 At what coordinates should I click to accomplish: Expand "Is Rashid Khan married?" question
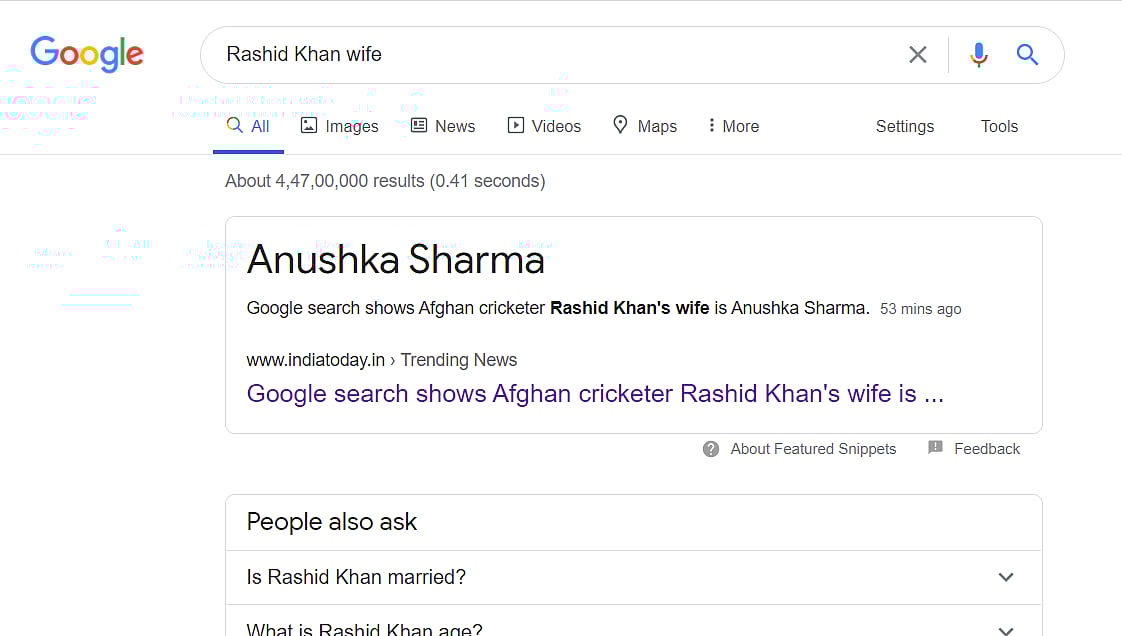tap(1006, 577)
